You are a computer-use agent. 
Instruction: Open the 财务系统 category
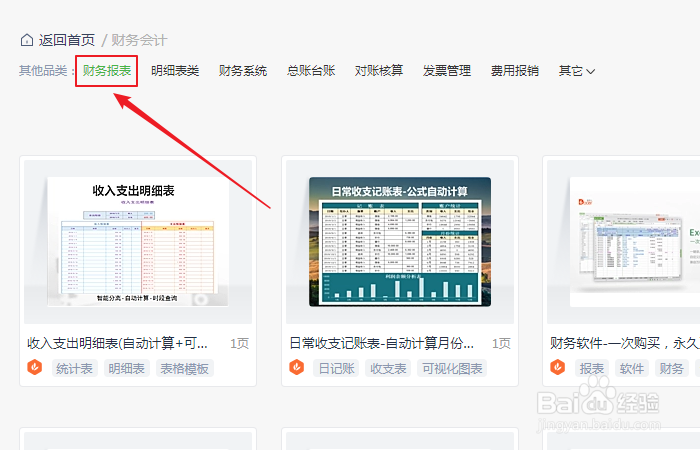pos(243,71)
